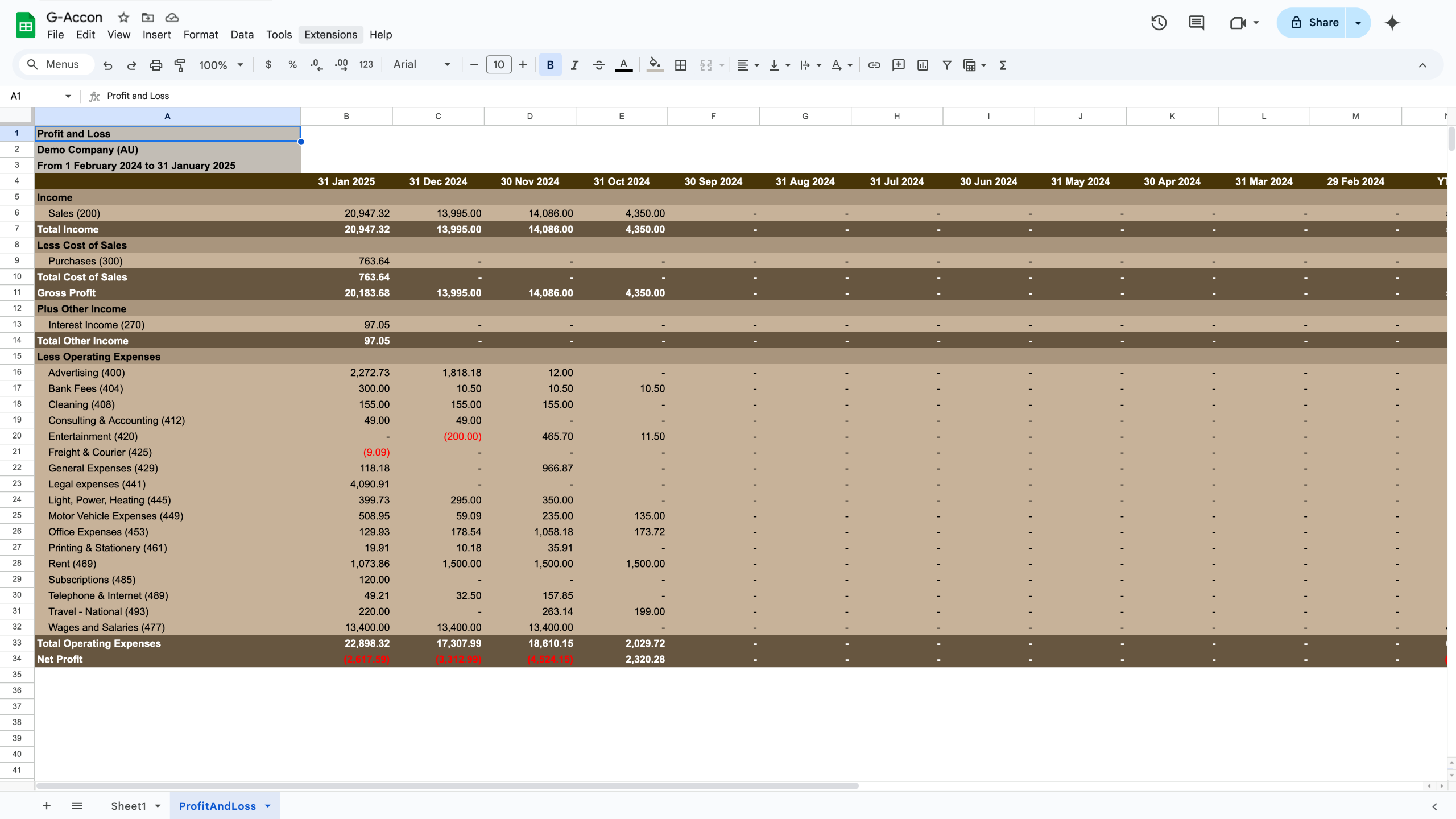This screenshot has height=819, width=1456.
Task: Open the borders tool
Action: coord(680,65)
